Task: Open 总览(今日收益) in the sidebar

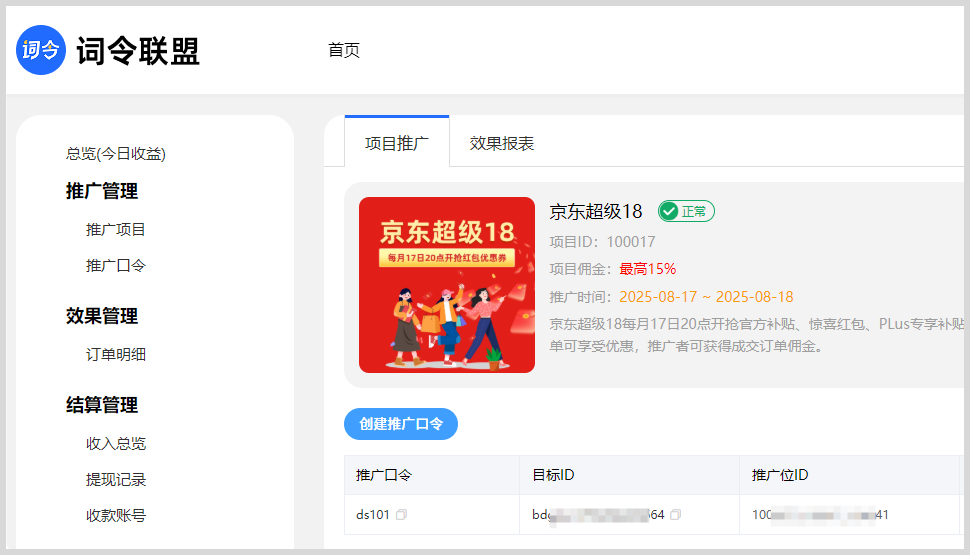Action: point(116,153)
